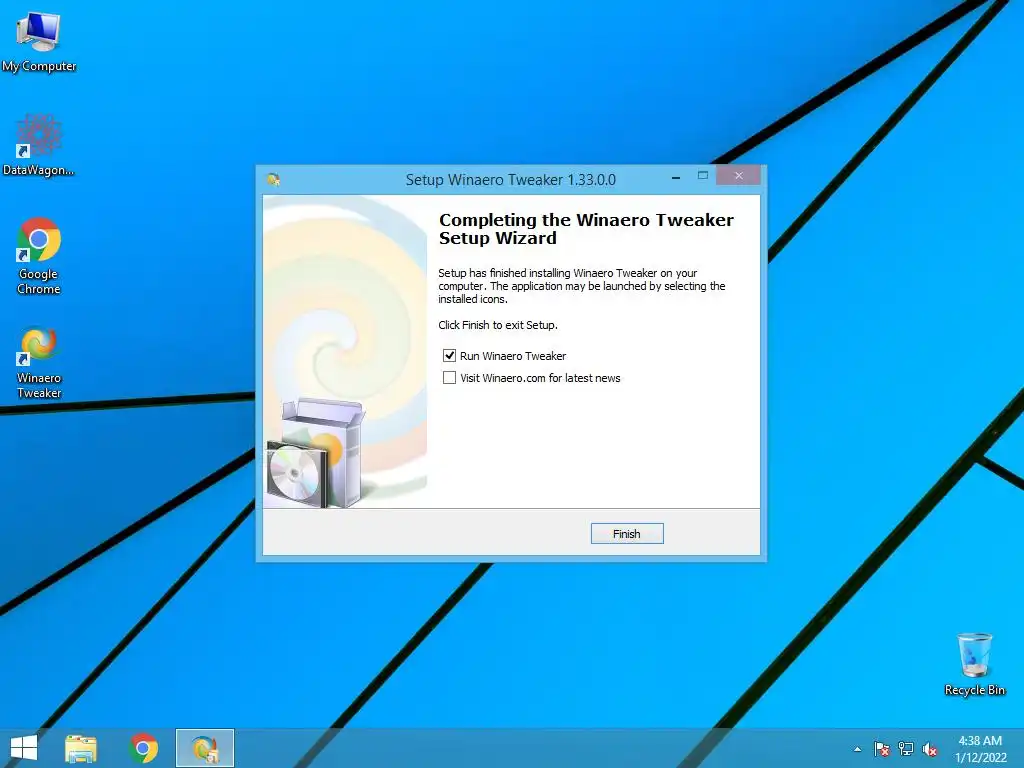Open the Action Center flag icon
This screenshot has width=1024, height=768.
coord(882,749)
